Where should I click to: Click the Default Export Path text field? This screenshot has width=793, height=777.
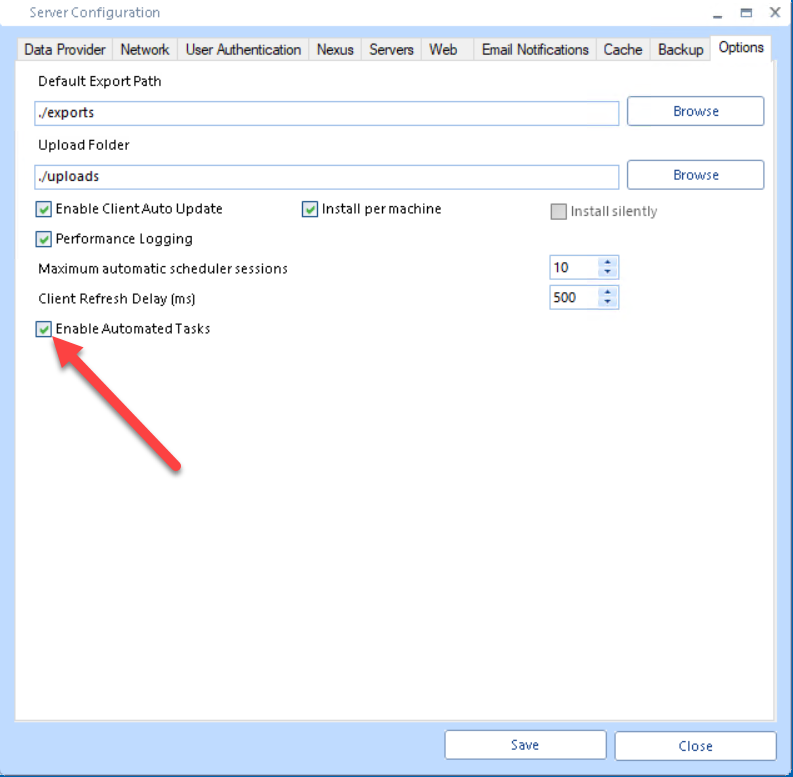pyautogui.click(x=326, y=113)
